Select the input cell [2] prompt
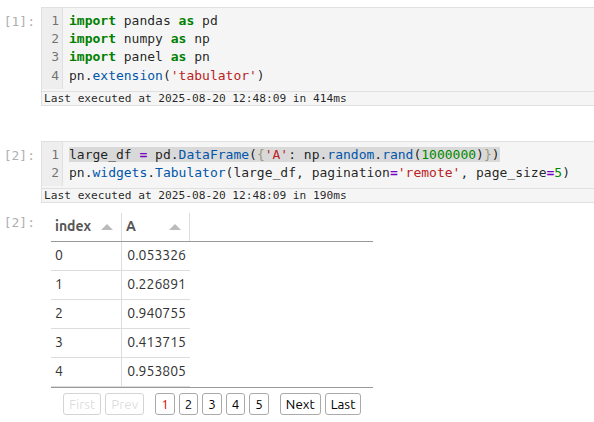The height and width of the screenshot is (422, 594). pyautogui.click(x=19, y=155)
